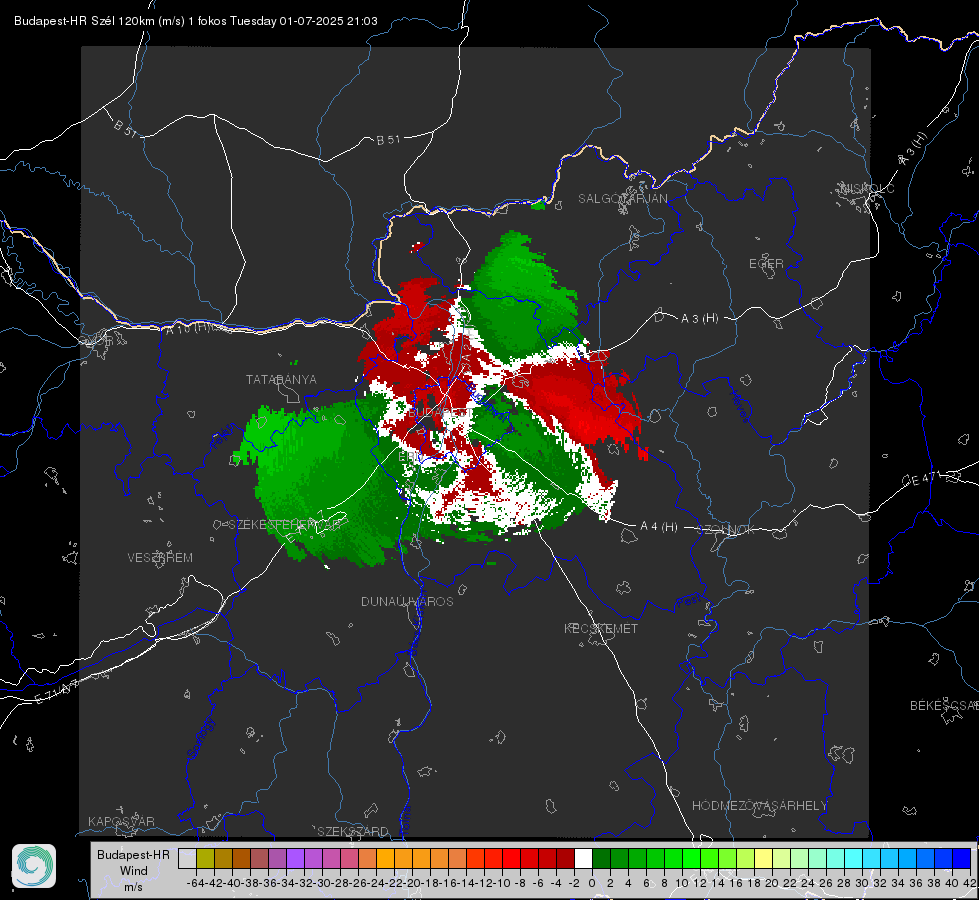Click the 42 legend tick value
The height and width of the screenshot is (900, 979).
pyautogui.click(x=970, y=883)
